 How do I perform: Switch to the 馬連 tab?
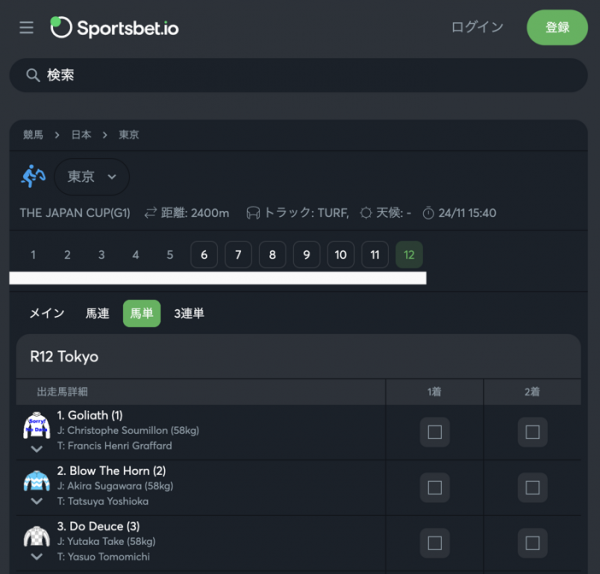pos(97,313)
